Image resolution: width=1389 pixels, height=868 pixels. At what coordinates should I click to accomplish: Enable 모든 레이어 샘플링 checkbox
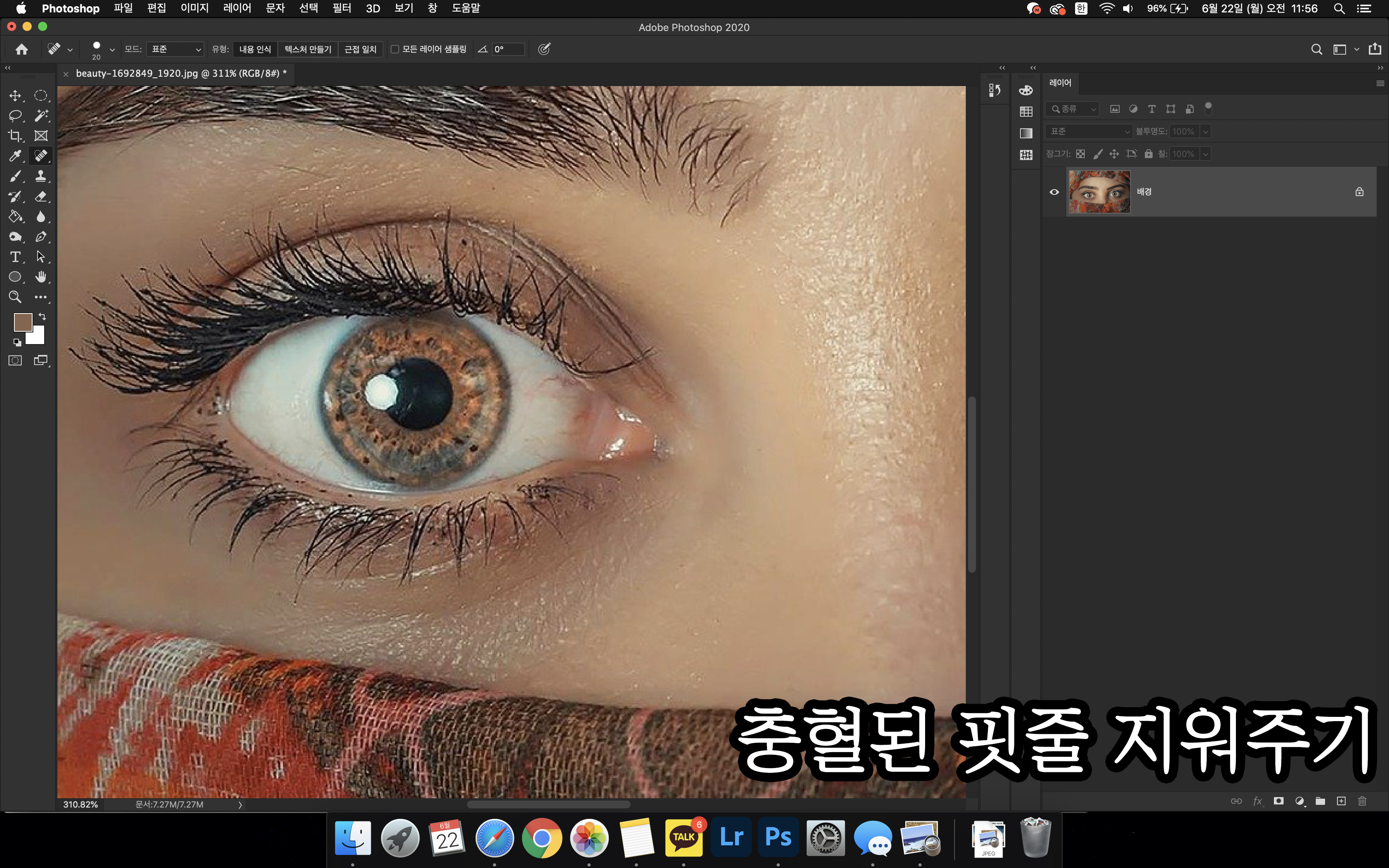click(x=395, y=49)
